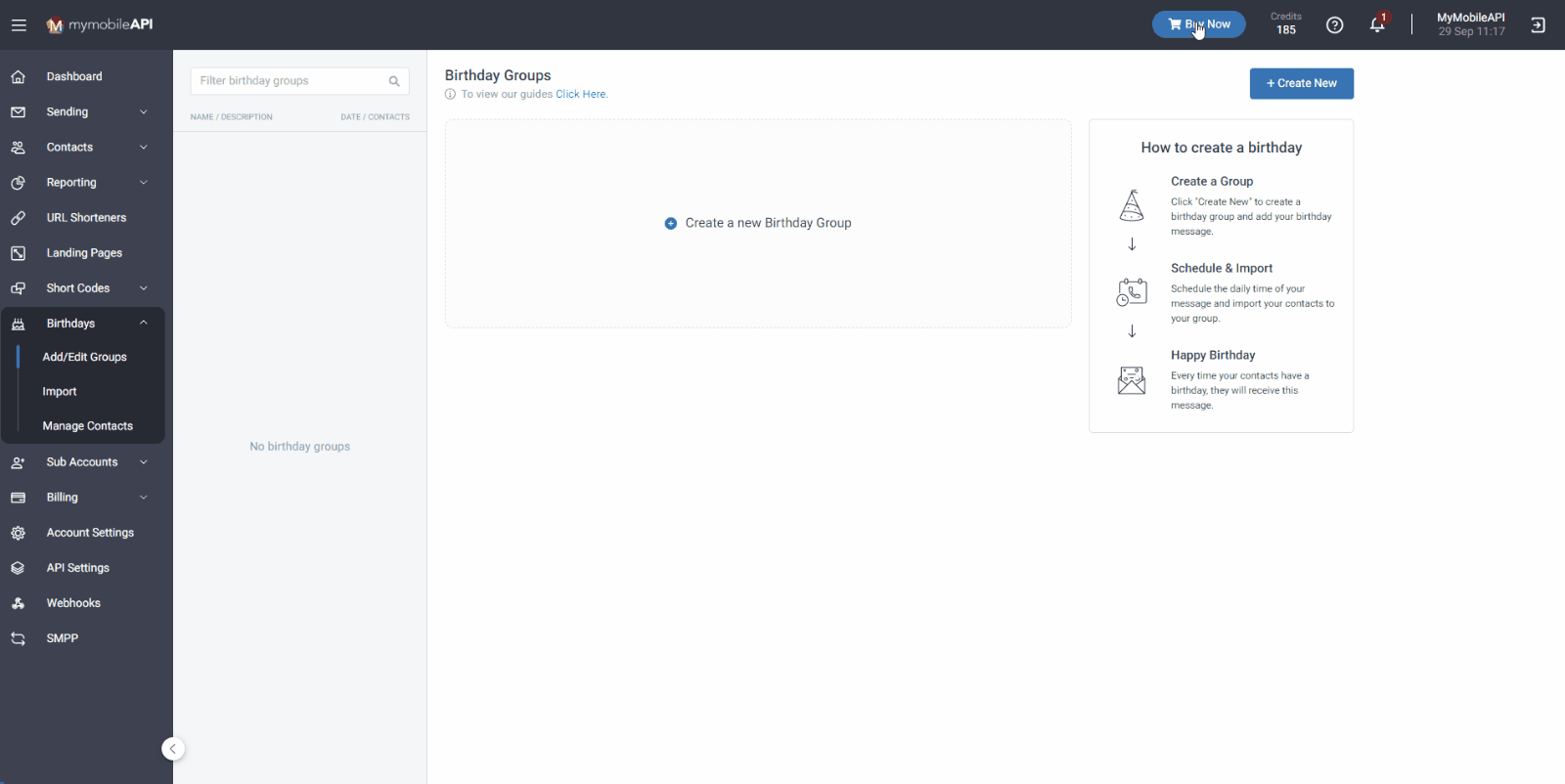This screenshot has height=784, width=1565.
Task: Click the URL Shorteners link icon
Action: 18,217
